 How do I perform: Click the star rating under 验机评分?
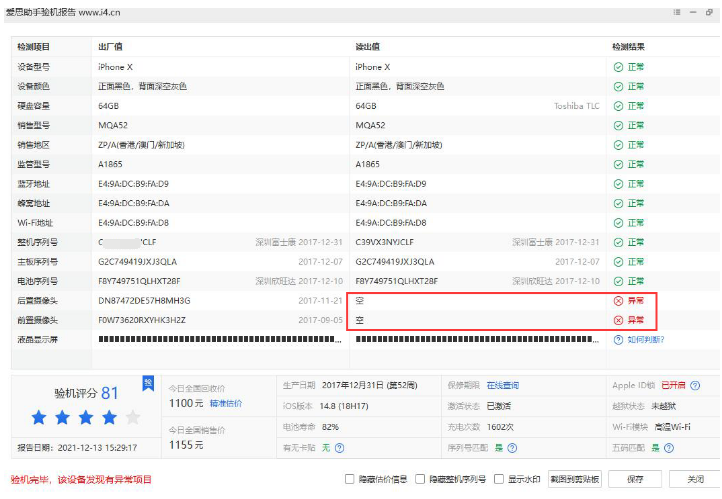click(86, 417)
